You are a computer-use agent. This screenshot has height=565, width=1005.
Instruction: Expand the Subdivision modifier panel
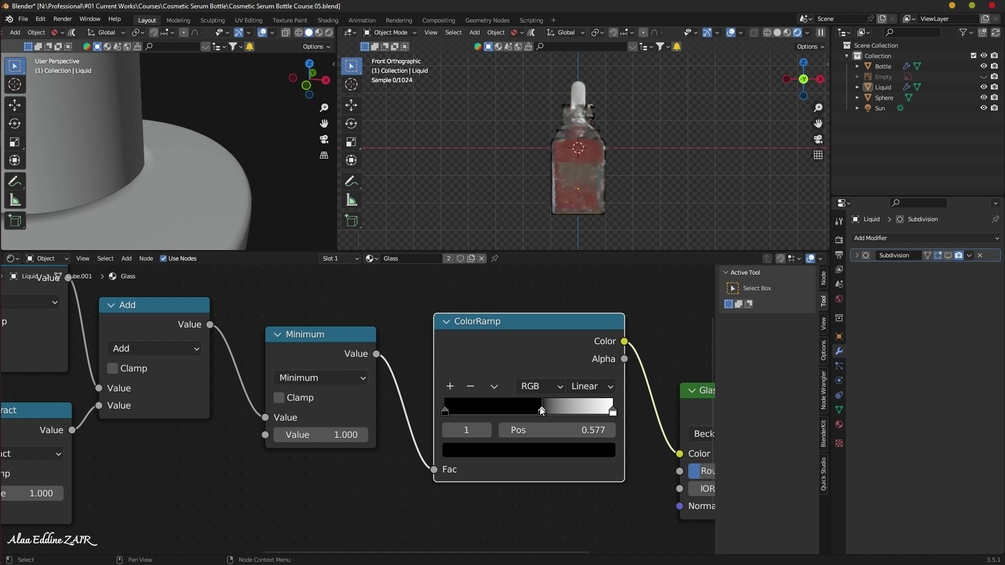coord(857,255)
